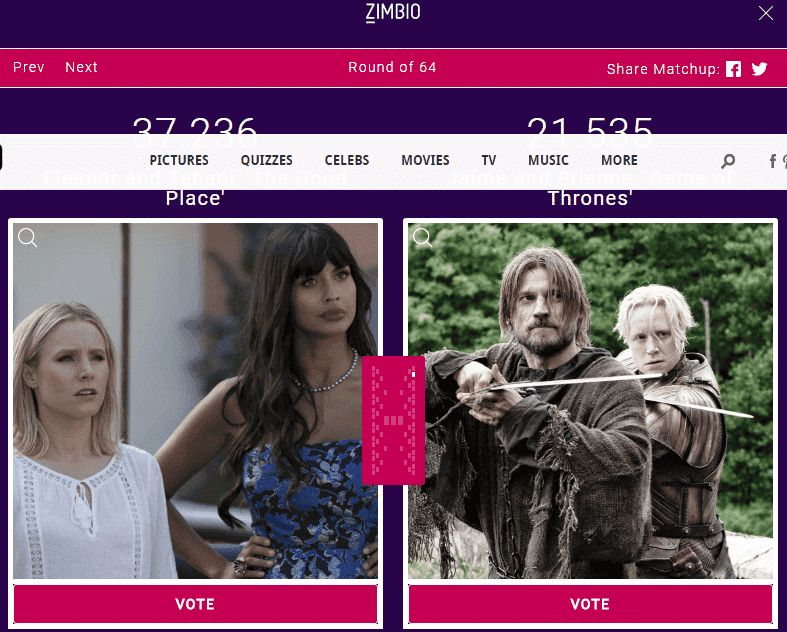
Task: Share matchup on Twitter bird icon
Action: coord(759,69)
